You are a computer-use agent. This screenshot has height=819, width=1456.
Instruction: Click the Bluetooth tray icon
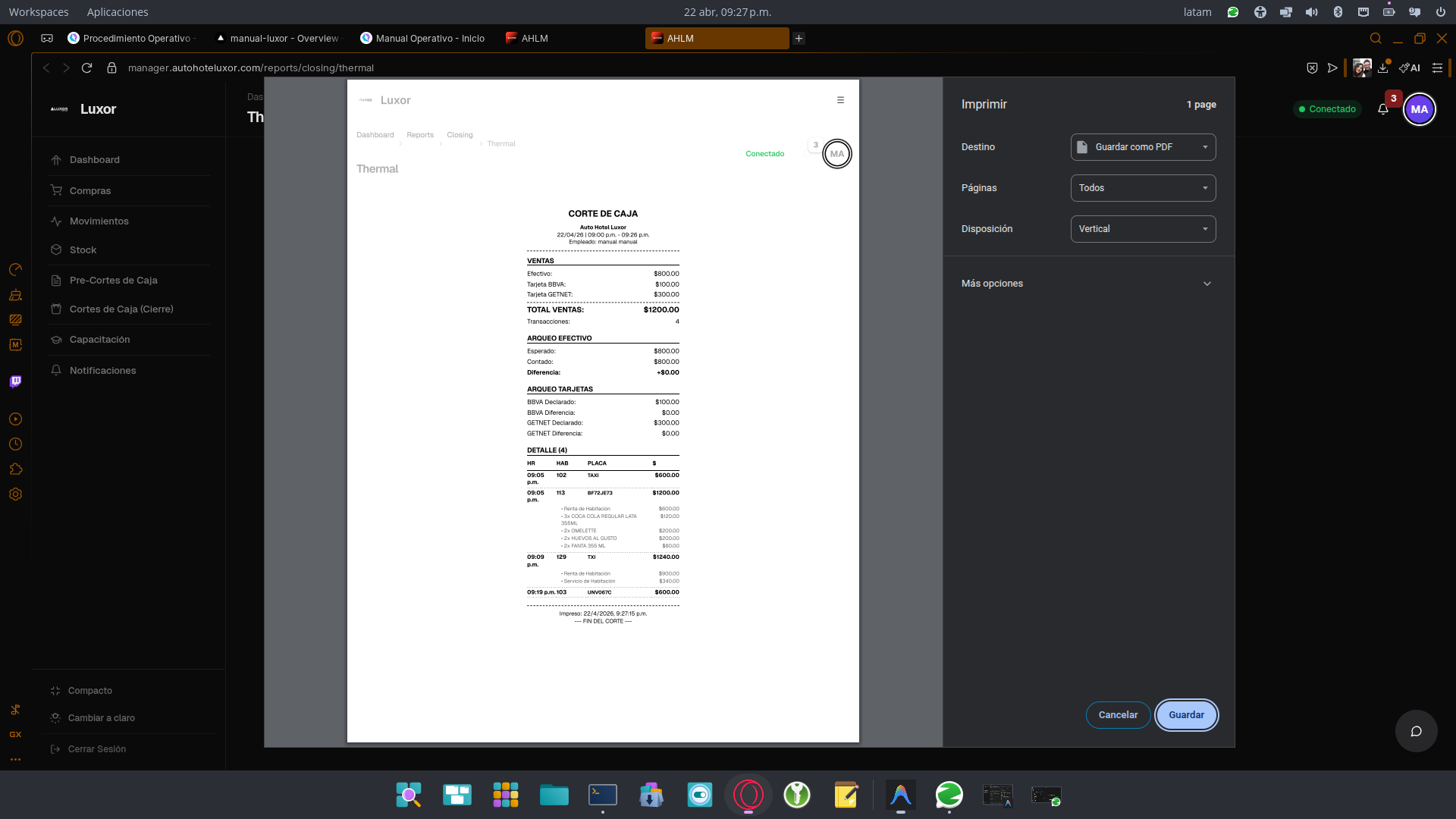coord(1338,12)
